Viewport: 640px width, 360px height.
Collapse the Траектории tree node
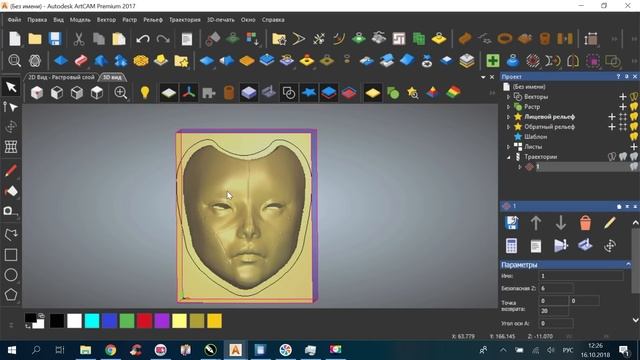pos(509,157)
